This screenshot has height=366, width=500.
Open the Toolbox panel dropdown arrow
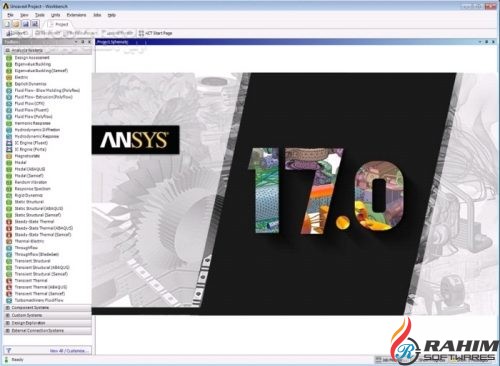76,42
